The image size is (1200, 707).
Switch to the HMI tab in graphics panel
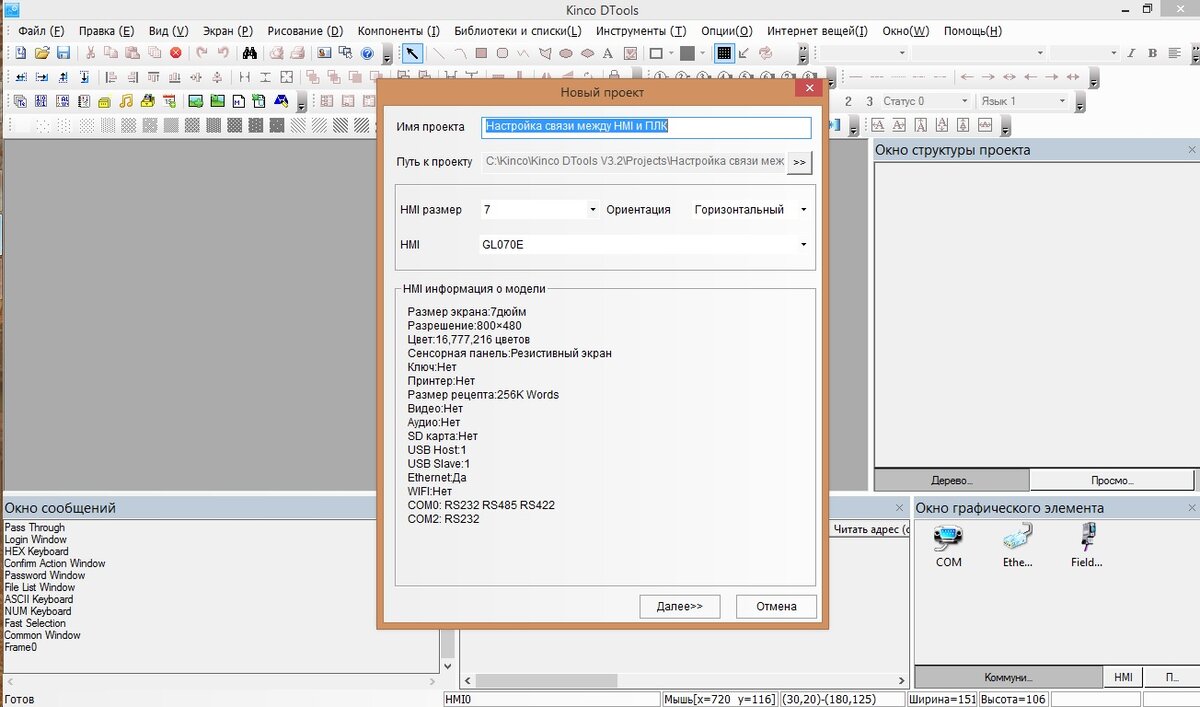click(x=1123, y=677)
